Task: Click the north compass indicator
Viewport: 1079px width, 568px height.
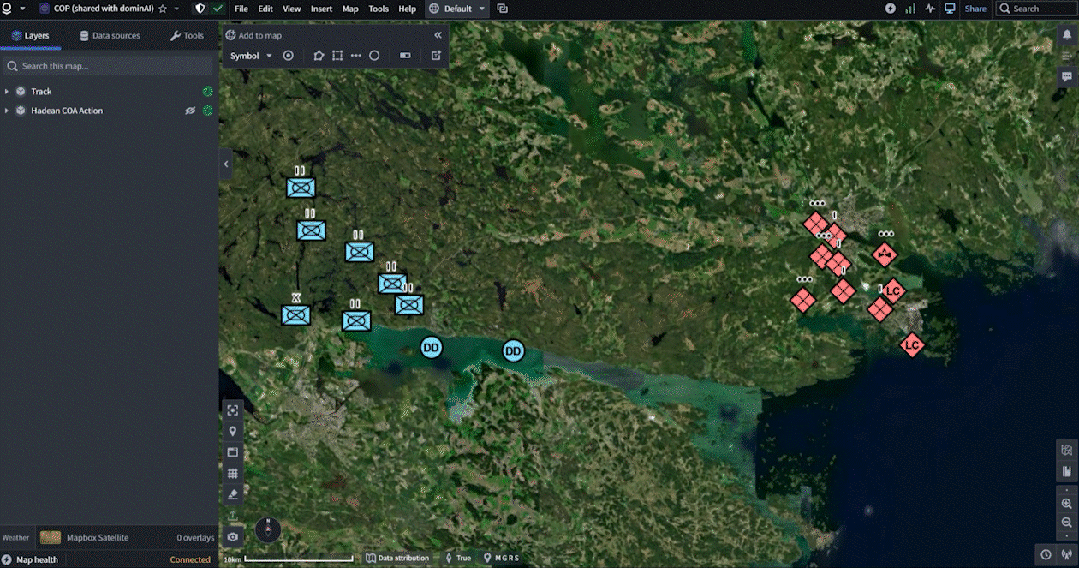Action: [x=268, y=529]
